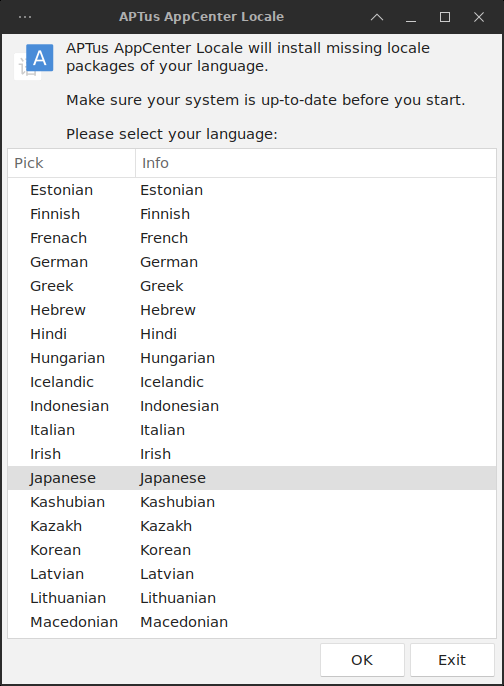Select Indonesian in the Pick column
Screen dimensions: 504x686
[70, 406]
